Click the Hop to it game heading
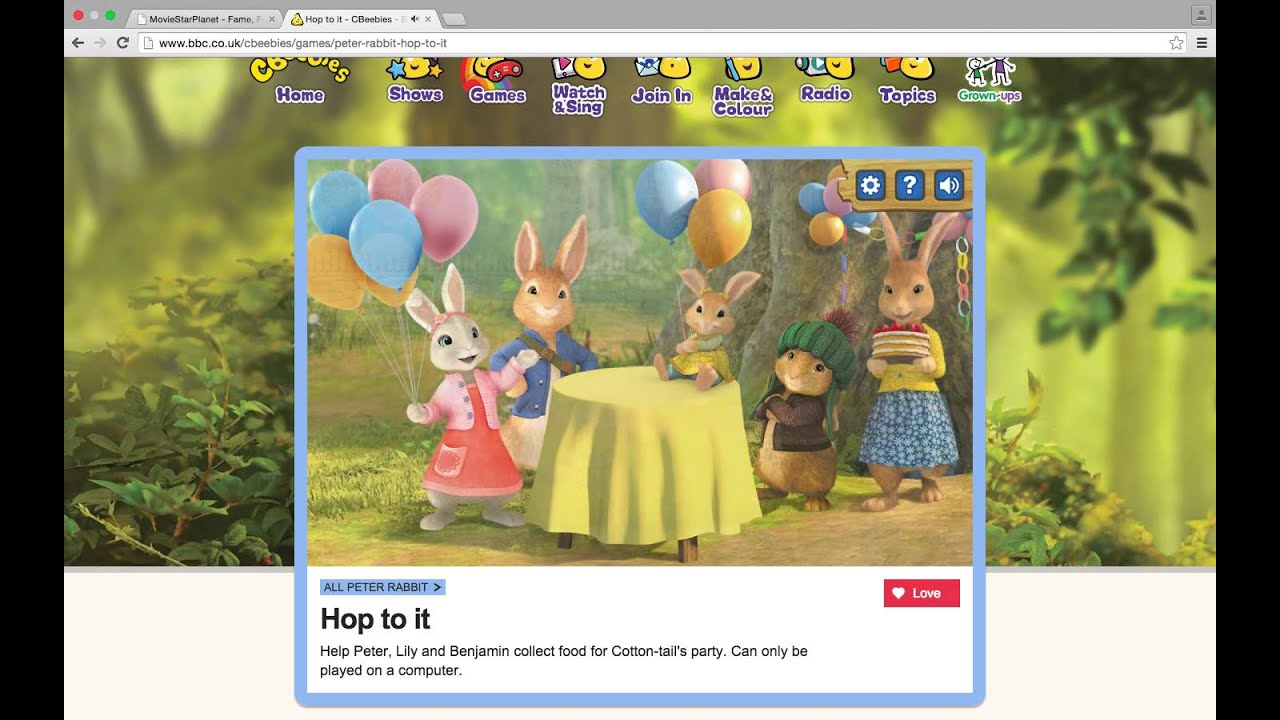 point(375,619)
